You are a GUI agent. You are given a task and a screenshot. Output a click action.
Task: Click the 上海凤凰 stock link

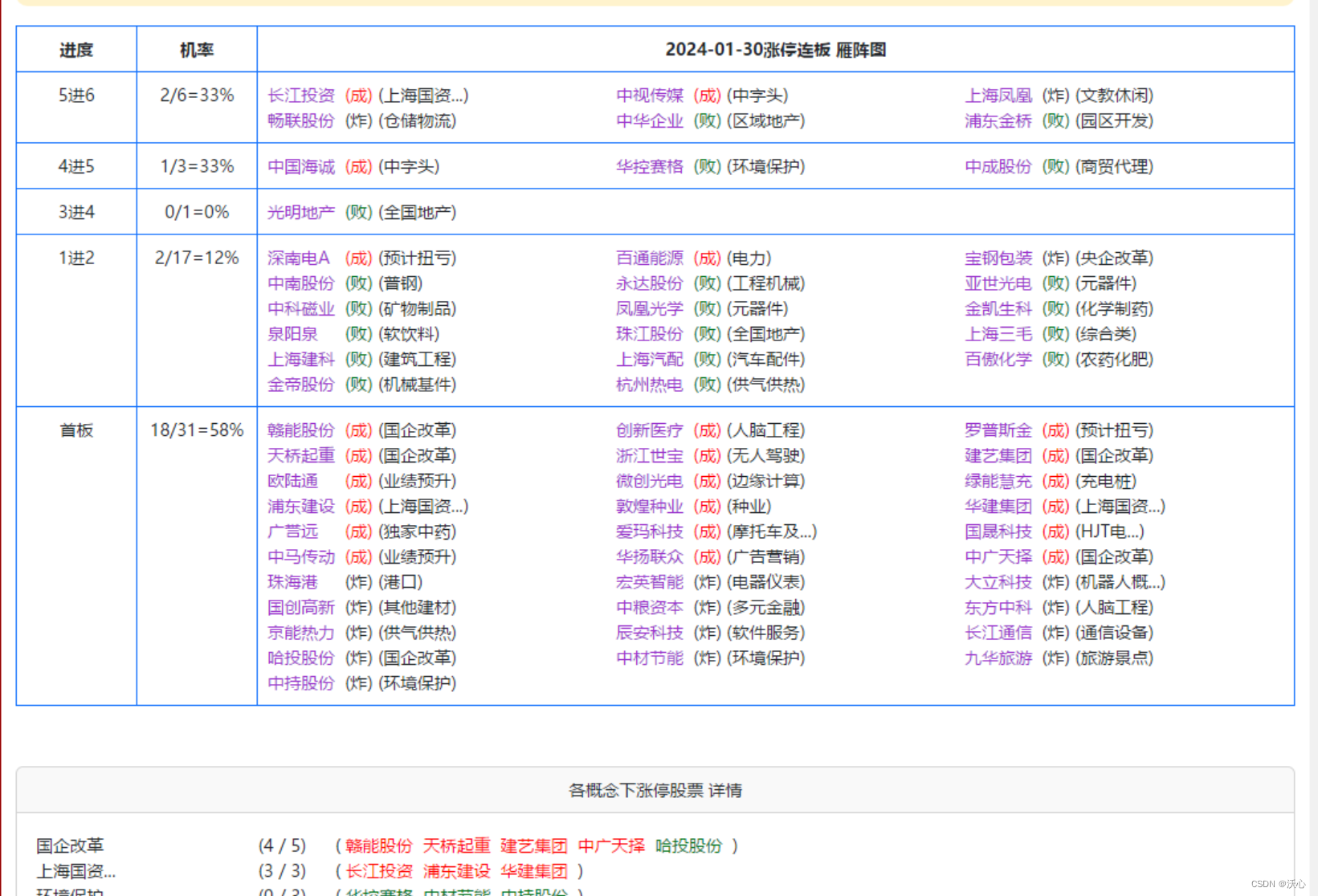(x=998, y=96)
